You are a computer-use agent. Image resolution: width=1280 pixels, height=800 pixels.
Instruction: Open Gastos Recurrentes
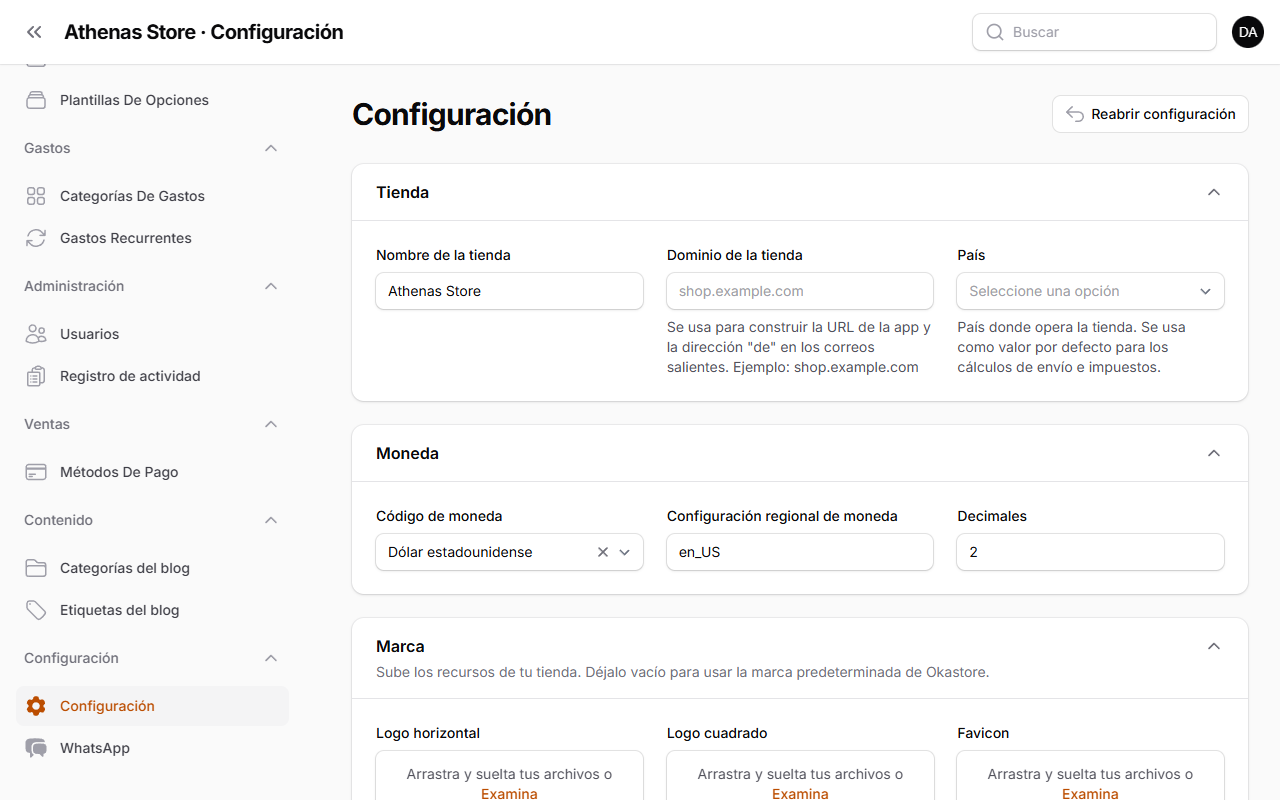tap(152, 238)
